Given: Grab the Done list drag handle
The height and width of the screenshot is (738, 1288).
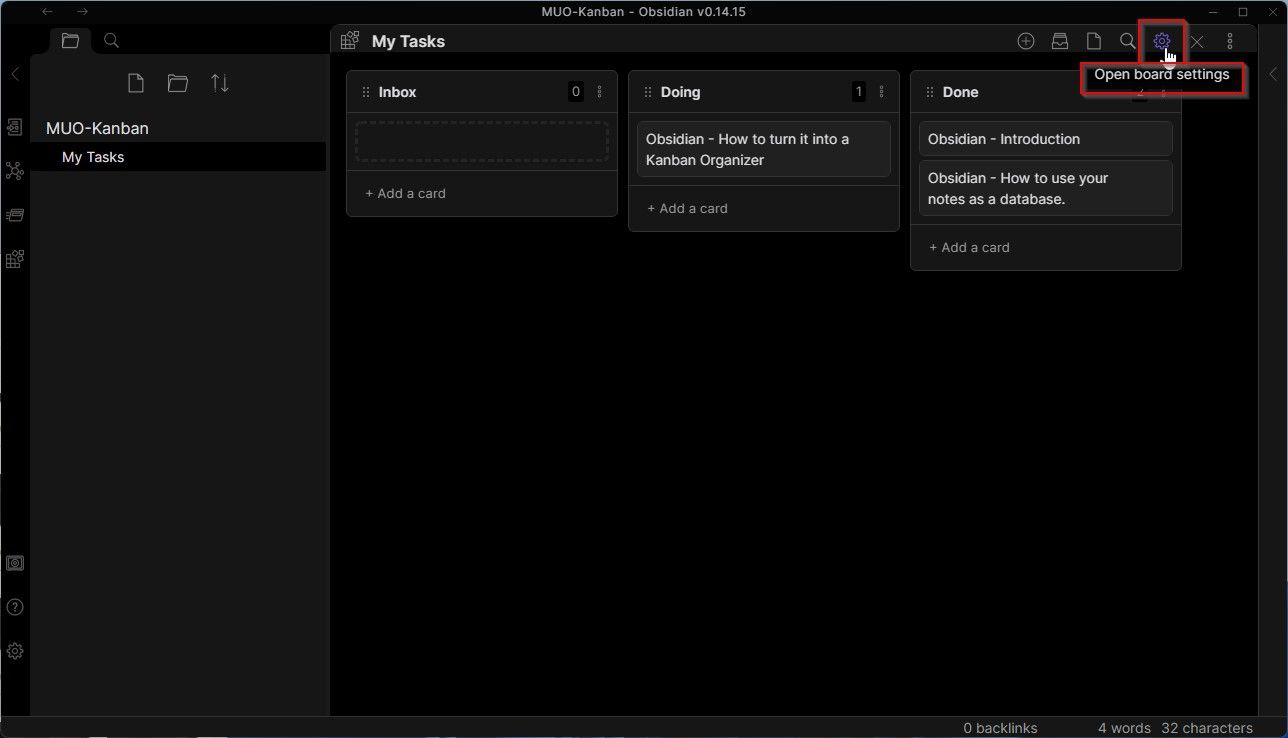Looking at the screenshot, I should [930, 92].
